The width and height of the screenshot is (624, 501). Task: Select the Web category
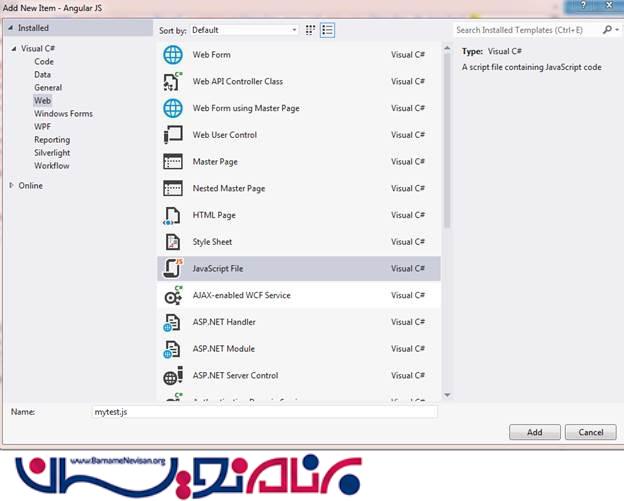click(42, 101)
